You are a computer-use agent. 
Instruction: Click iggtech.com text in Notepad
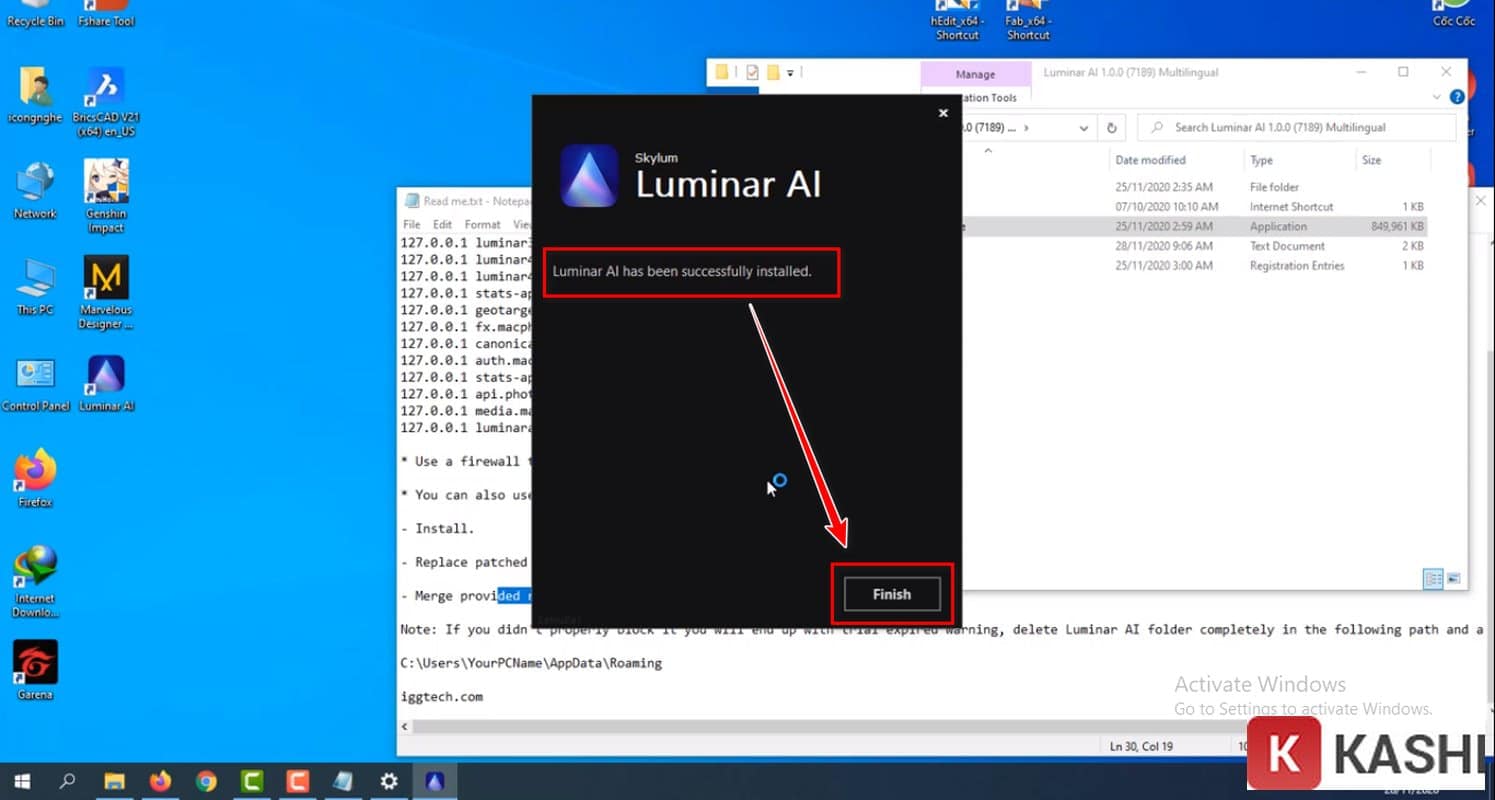point(441,696)
